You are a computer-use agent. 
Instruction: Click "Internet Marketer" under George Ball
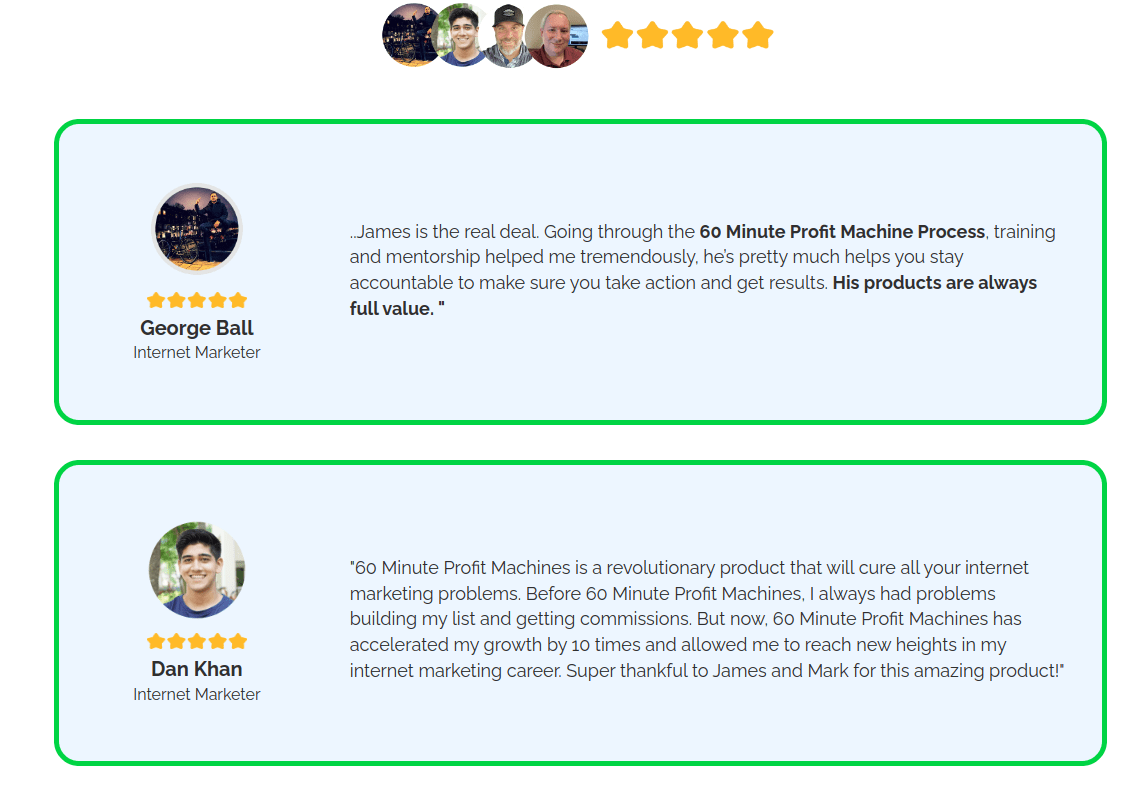point(197,352)
